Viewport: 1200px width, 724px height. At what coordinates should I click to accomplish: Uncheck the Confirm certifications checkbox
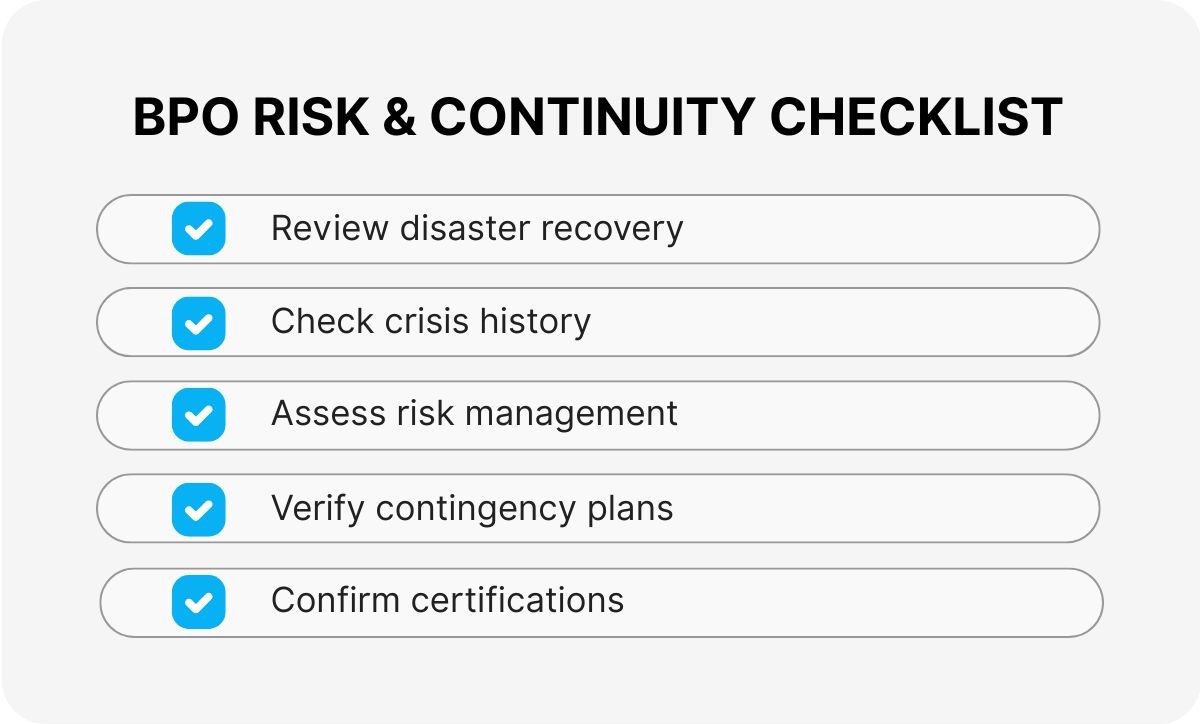pyautogui.click(x=198, y=602)
